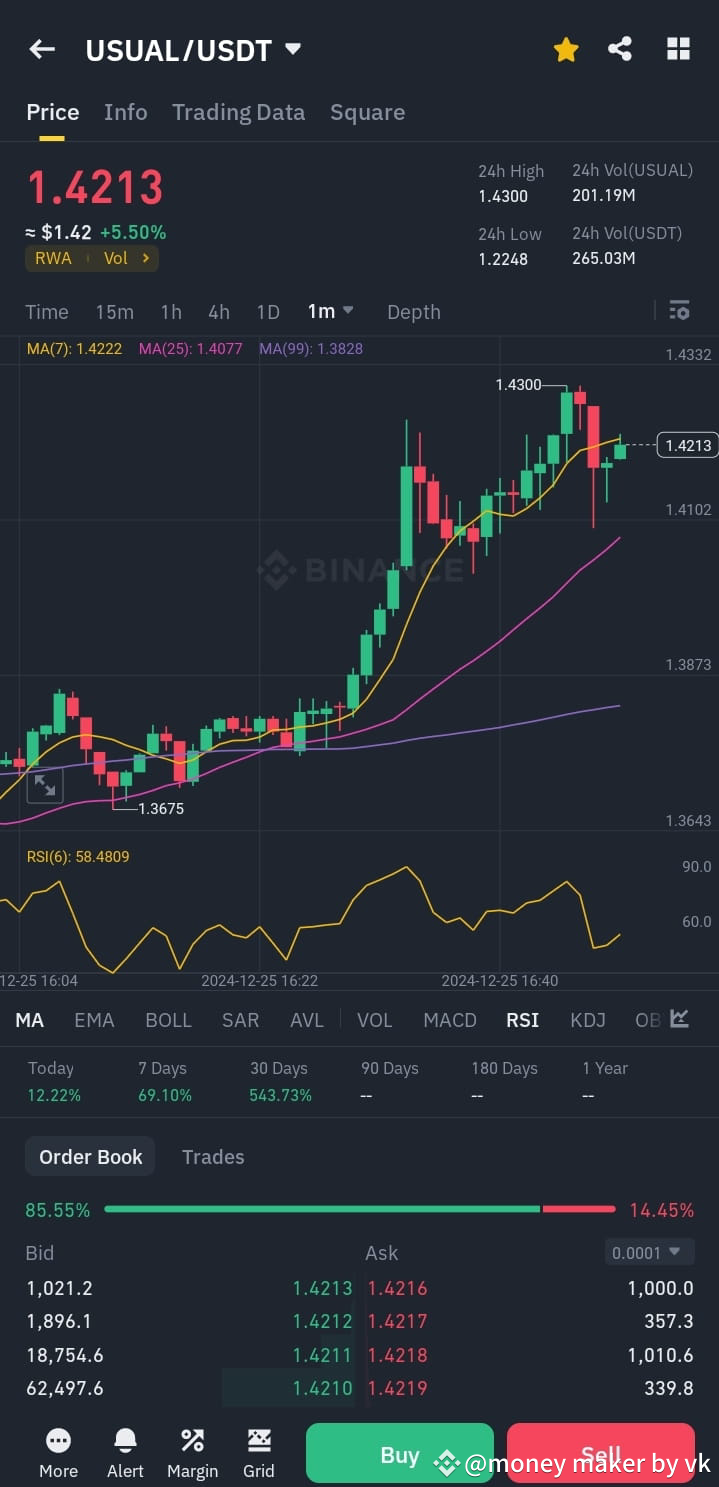Screen dimensions: 719x1487
Task: Toggle the SAR indicator
Action: coord(240,1020)
